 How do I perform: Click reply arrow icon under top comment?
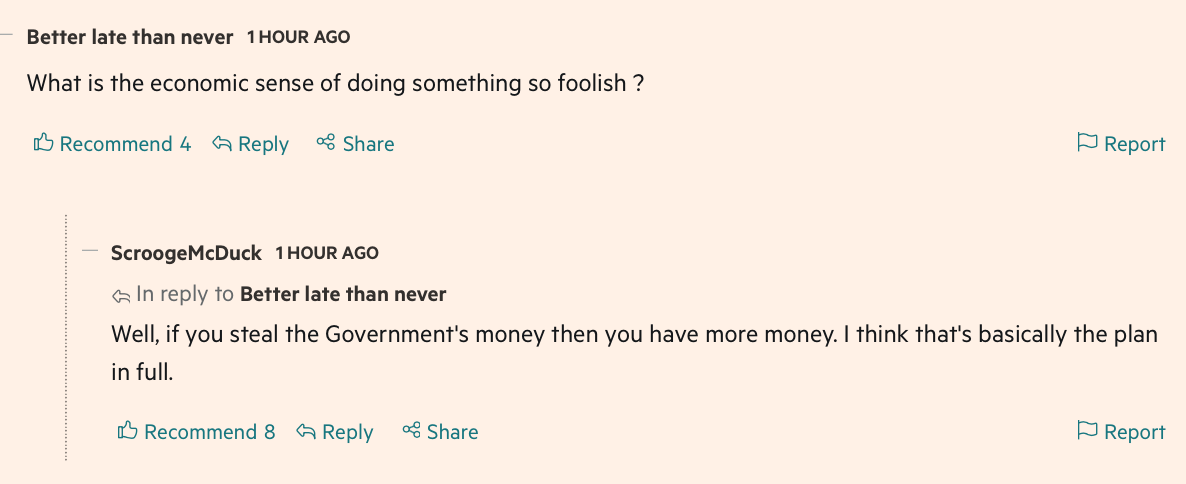coord(222,143)
